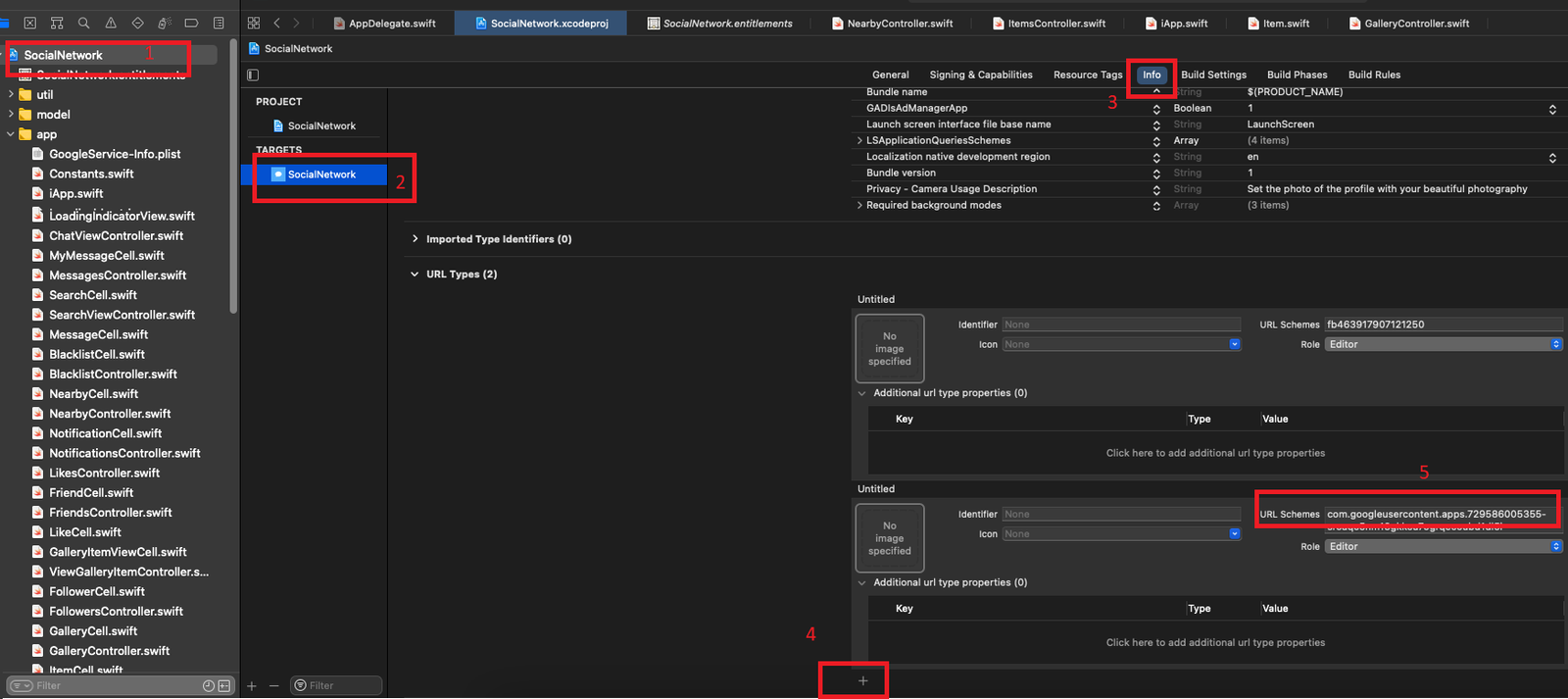Image resolution: width=1568 pixels, height=699 pixels.
Task: Select SocialNetwork target under TARGETS
Action: (314, 175)
